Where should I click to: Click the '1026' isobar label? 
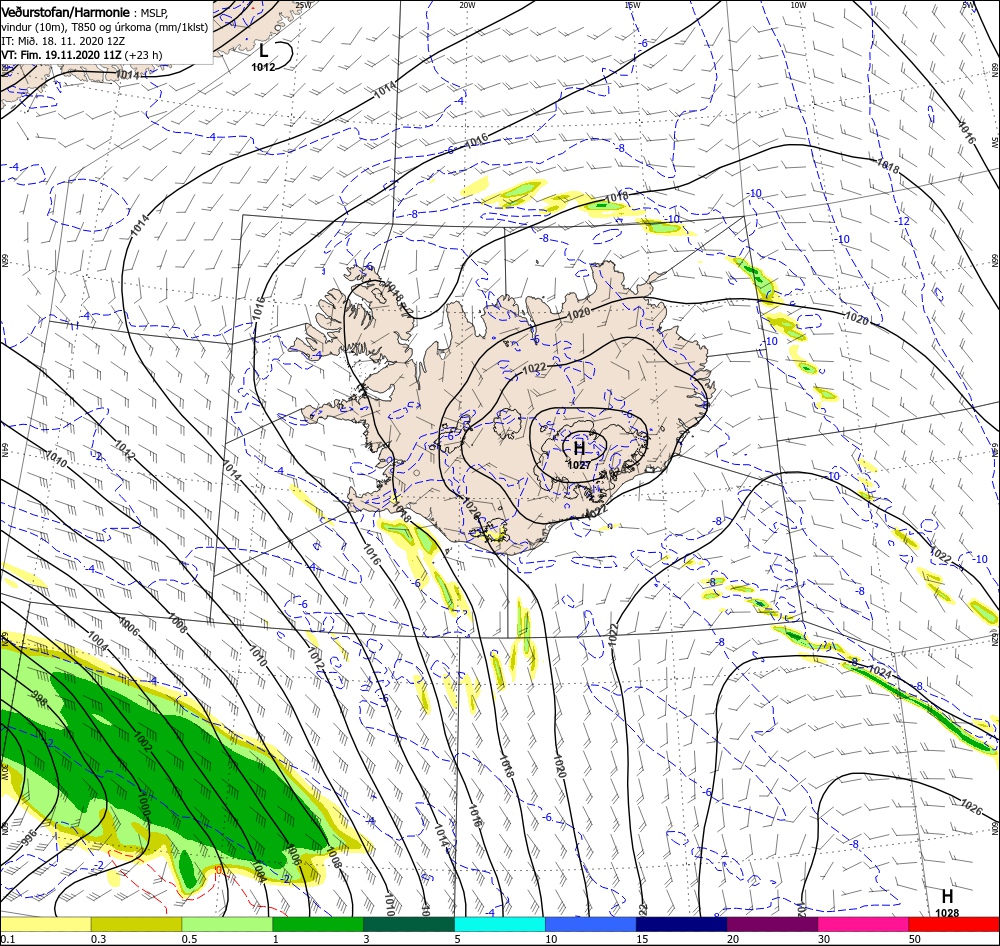pyautogui.click(x=971, y=807)
